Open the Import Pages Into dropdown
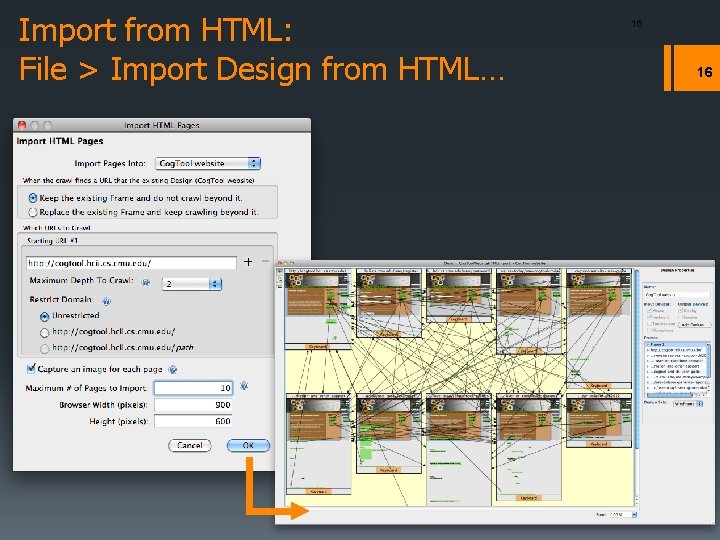 [x=208, y=163]
